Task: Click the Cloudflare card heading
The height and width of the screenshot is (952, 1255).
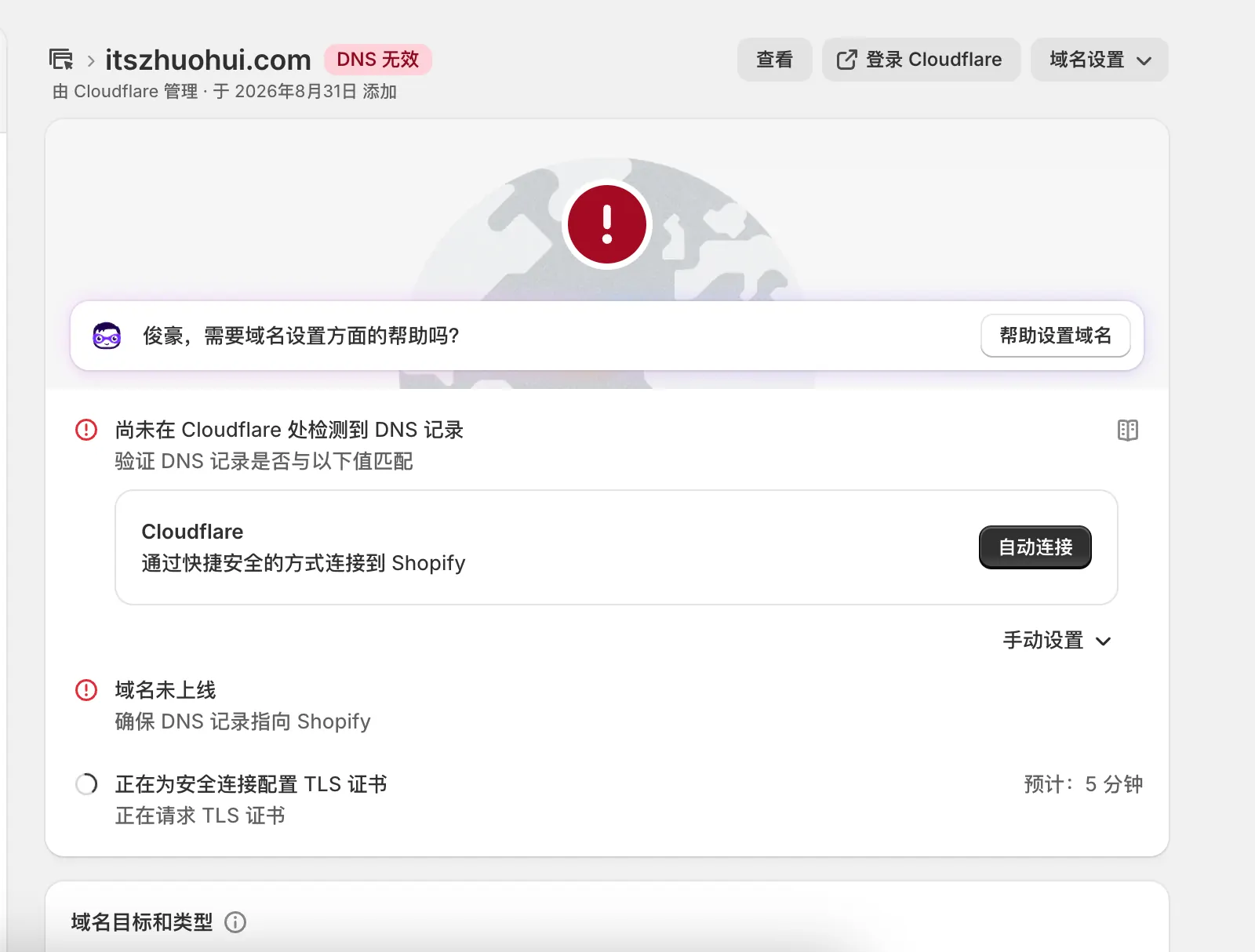Action: [192, 532]
